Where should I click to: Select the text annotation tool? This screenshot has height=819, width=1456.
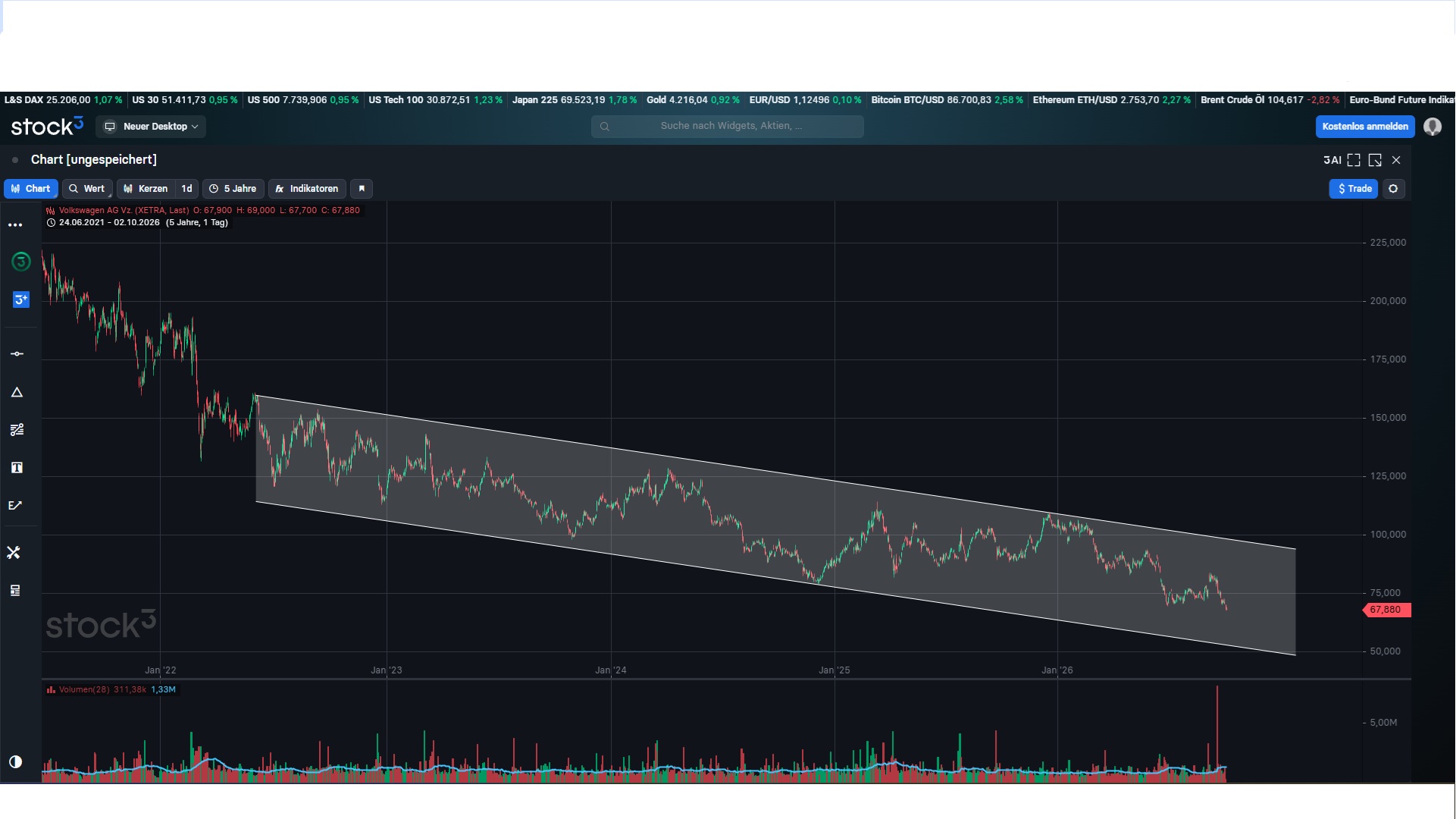click(17, 468)
